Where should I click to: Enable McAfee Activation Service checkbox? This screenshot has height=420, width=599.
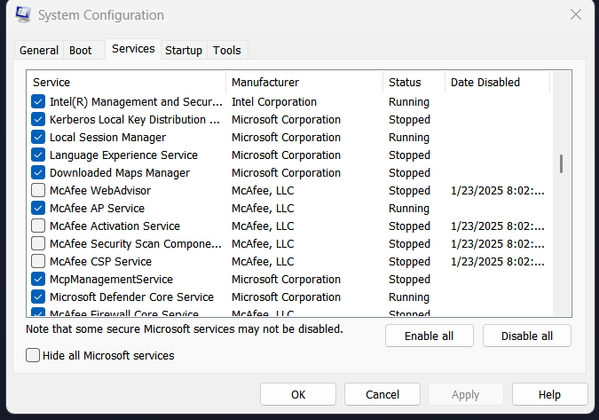pyautogui.click(x=38, y=226)
